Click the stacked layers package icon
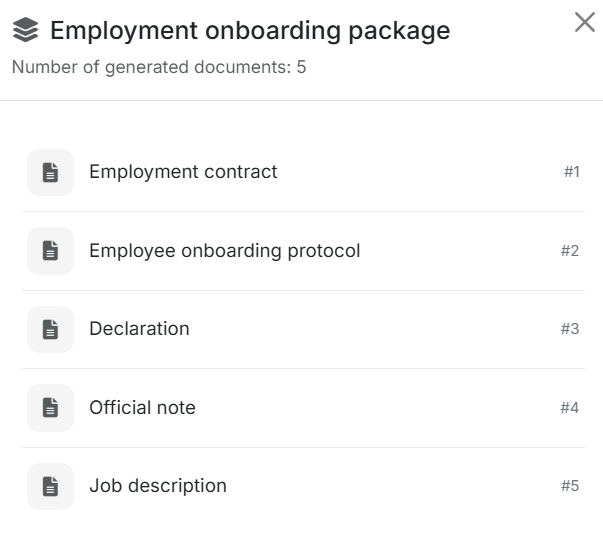 tap(26, 31)
